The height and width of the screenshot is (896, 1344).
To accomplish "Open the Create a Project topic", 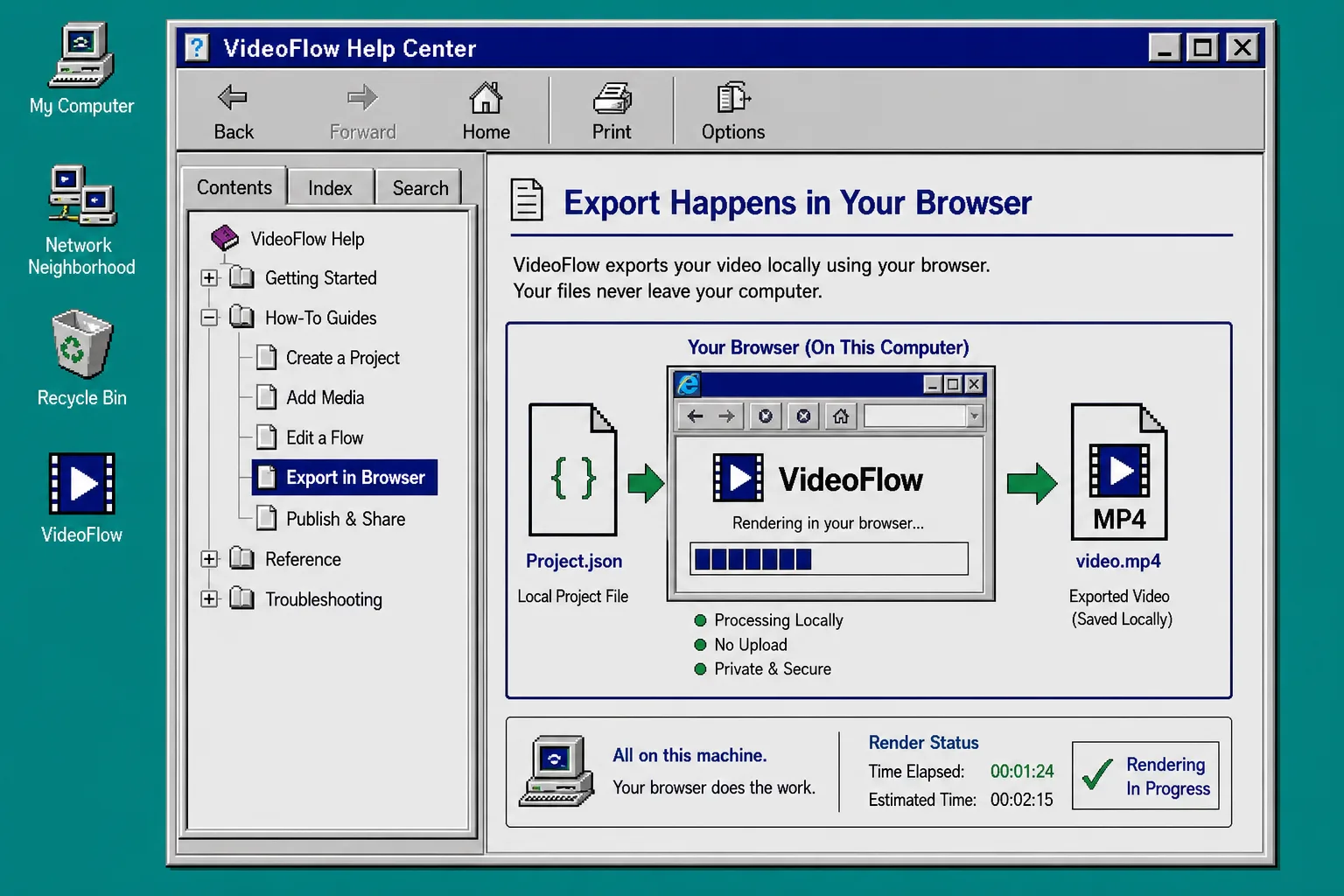I will (328, 358).
